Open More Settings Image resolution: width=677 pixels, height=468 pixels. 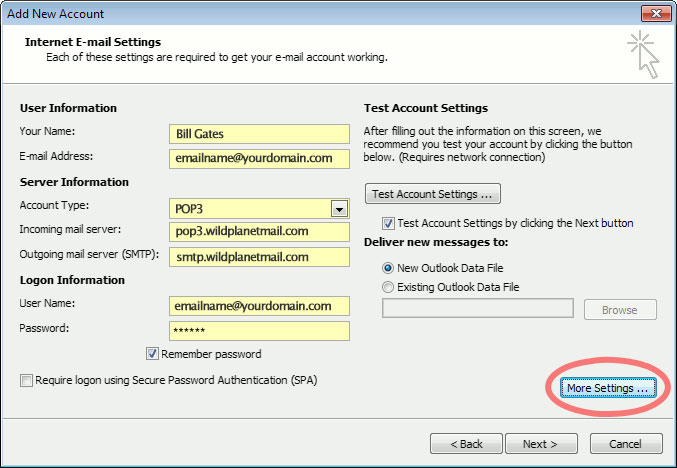(x=607, y=388)
